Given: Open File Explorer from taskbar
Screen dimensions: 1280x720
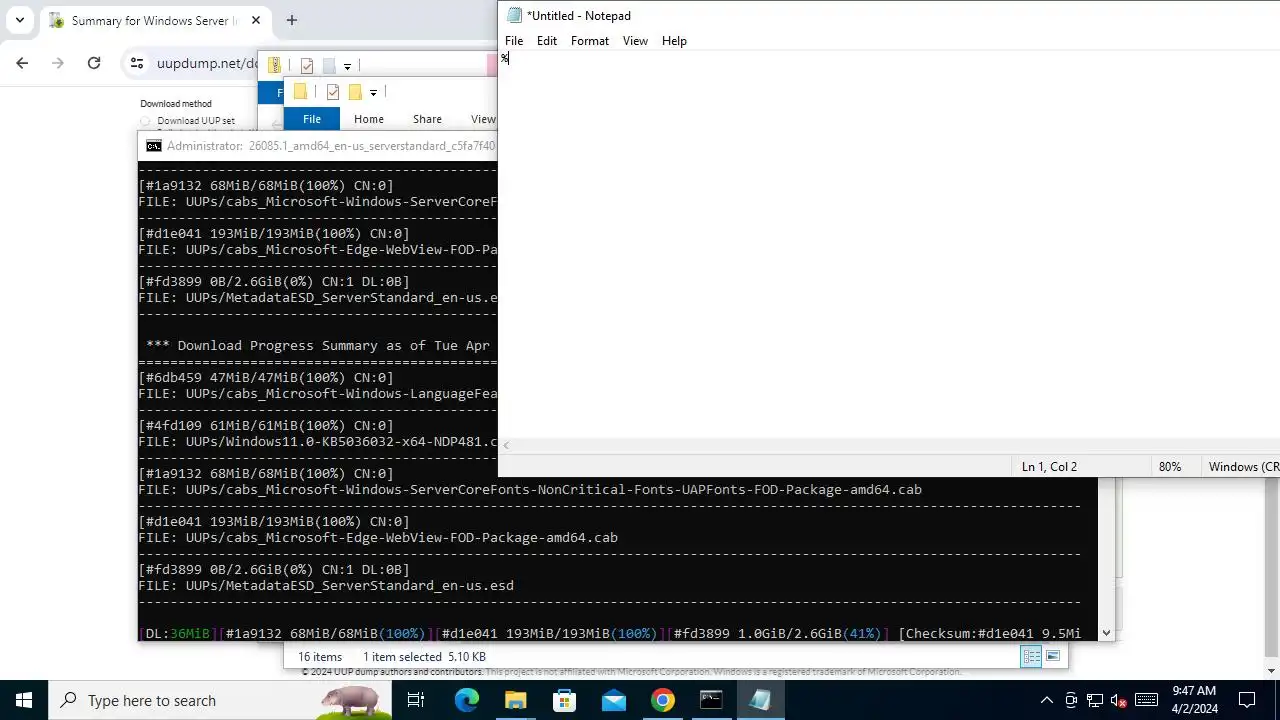Looking at the screenshot, I should click(x=515, y=700).
